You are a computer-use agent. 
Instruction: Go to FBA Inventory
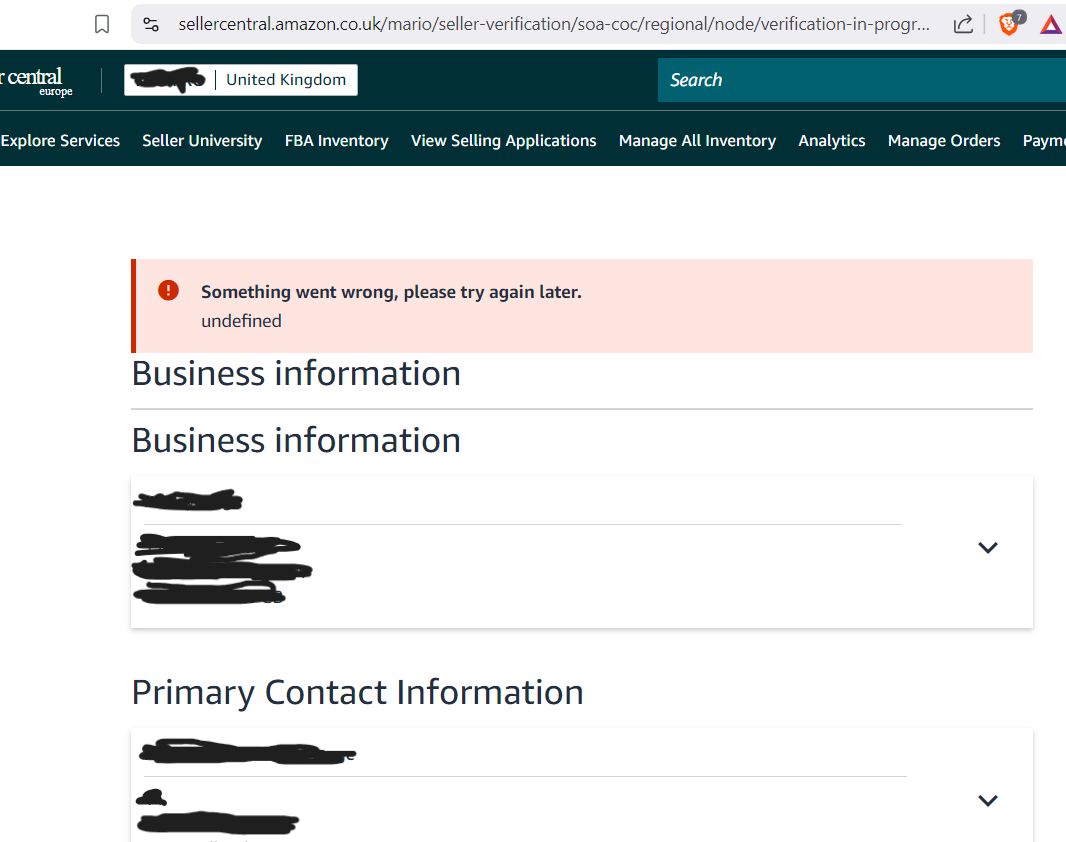click(337, 141)
